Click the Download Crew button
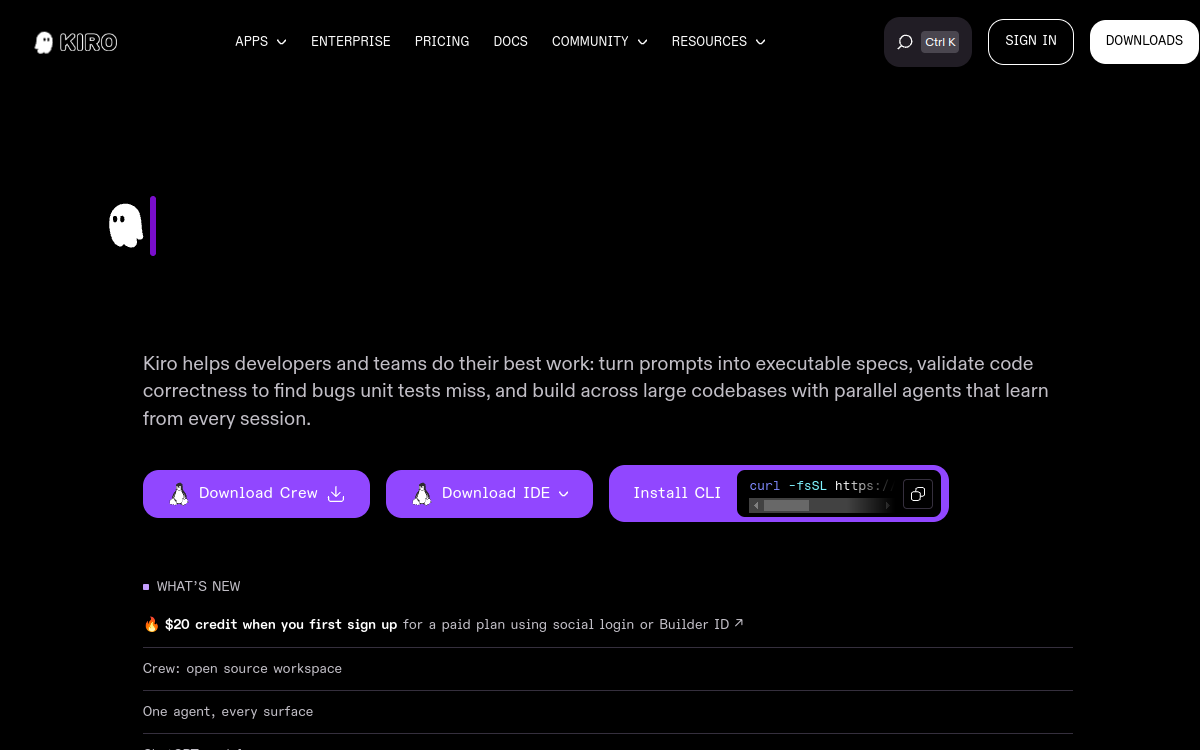The width and height of the screenshot is (1200, 750). [x=256, y=494]
